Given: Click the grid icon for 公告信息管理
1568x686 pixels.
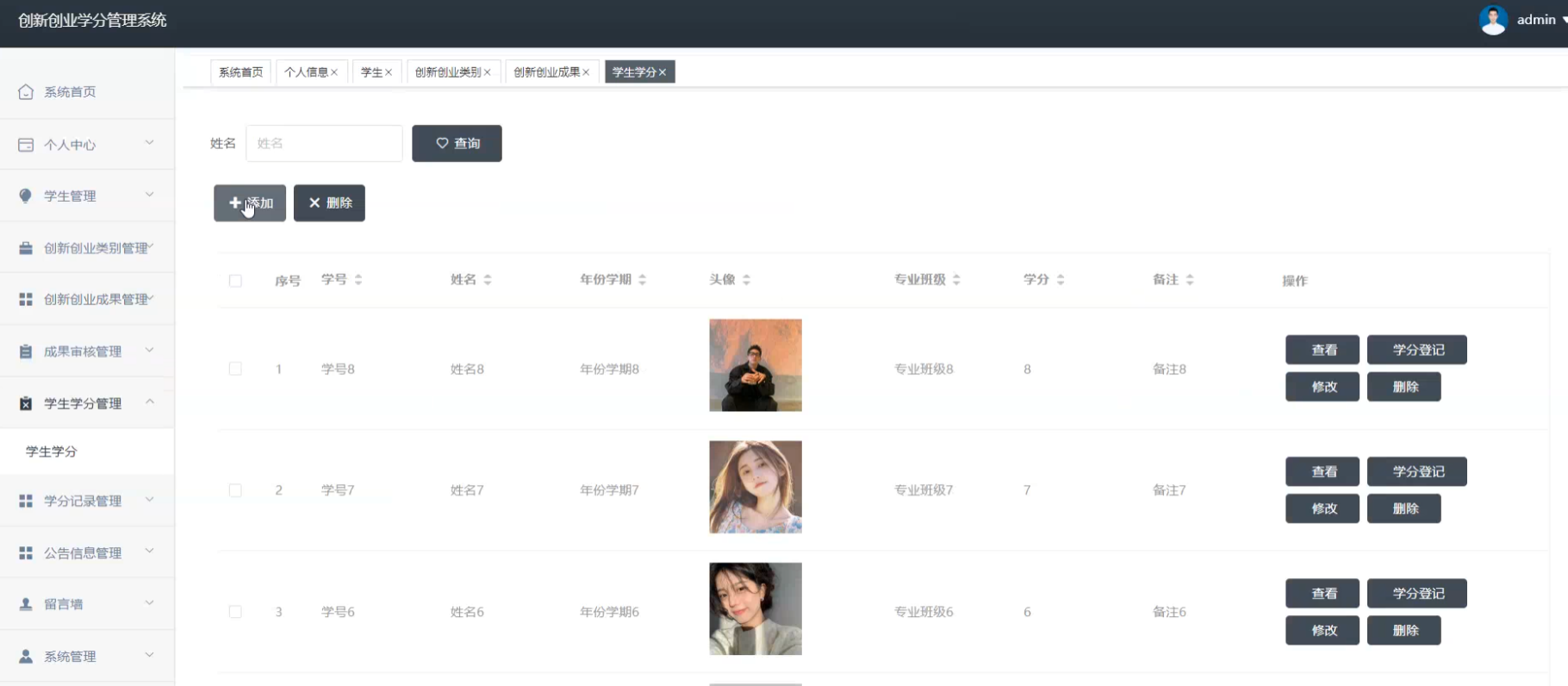Looking at the screenshot, I should tap(26, 552).
